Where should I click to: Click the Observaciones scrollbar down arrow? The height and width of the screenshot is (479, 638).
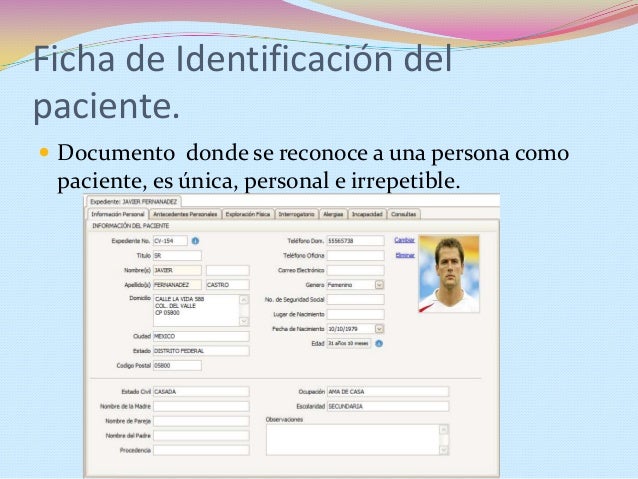(x=444, y=450)
